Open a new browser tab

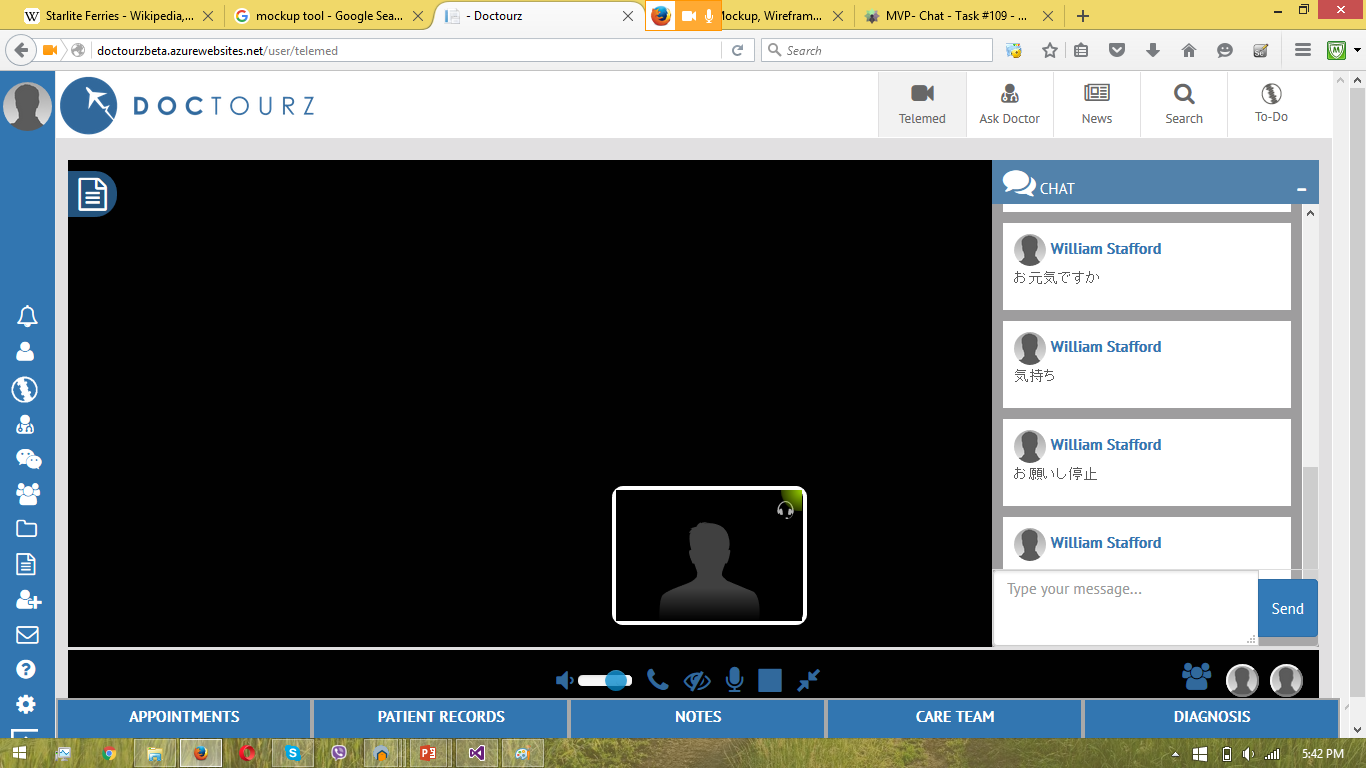[1083, 16]
